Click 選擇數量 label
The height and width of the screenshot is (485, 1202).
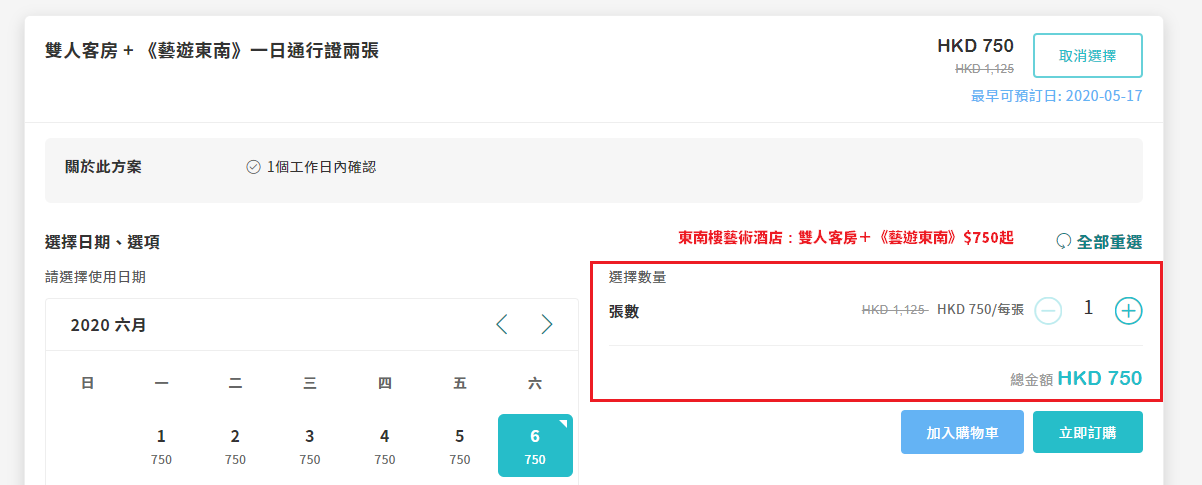click(637, 277)
